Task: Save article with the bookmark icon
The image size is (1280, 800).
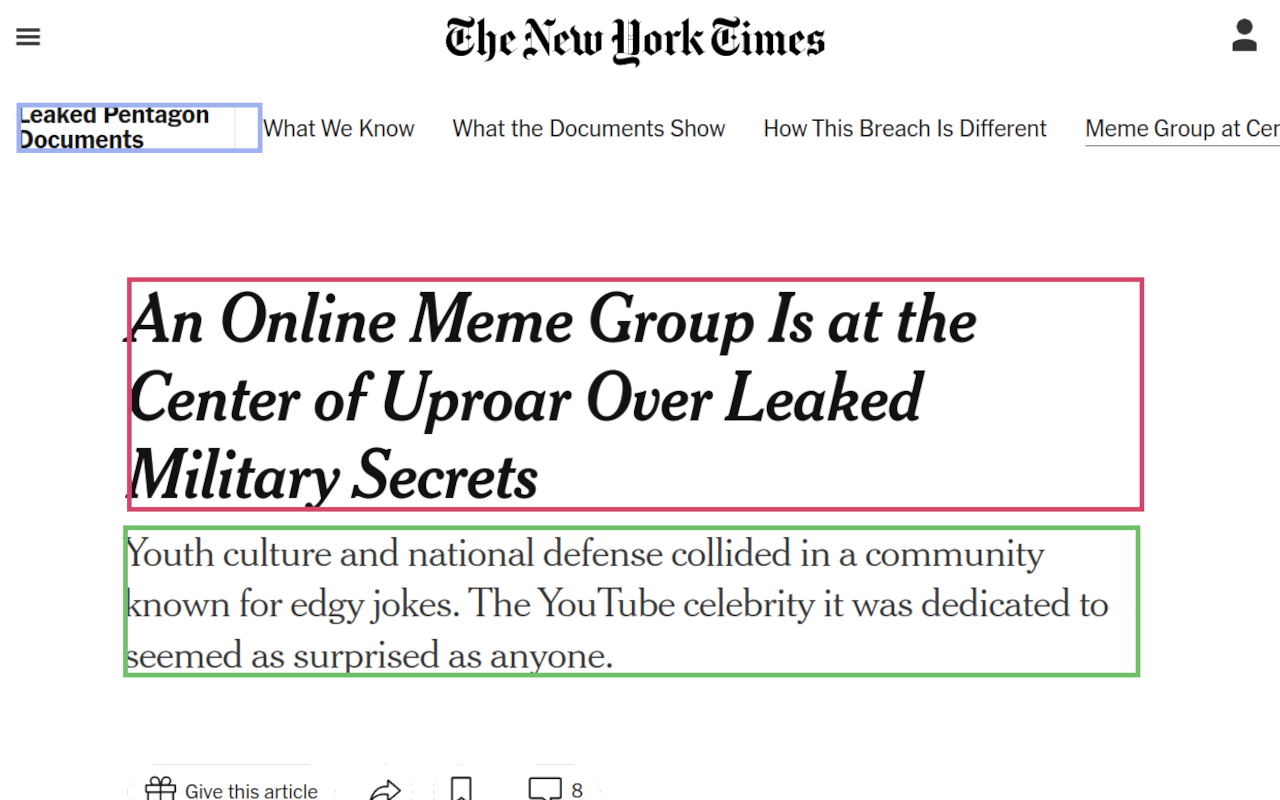Action: tap(461, 790)
